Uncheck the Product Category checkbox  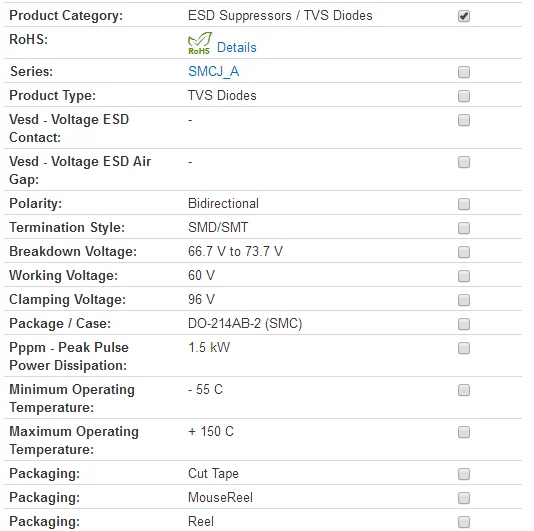(x=464, y=16)
